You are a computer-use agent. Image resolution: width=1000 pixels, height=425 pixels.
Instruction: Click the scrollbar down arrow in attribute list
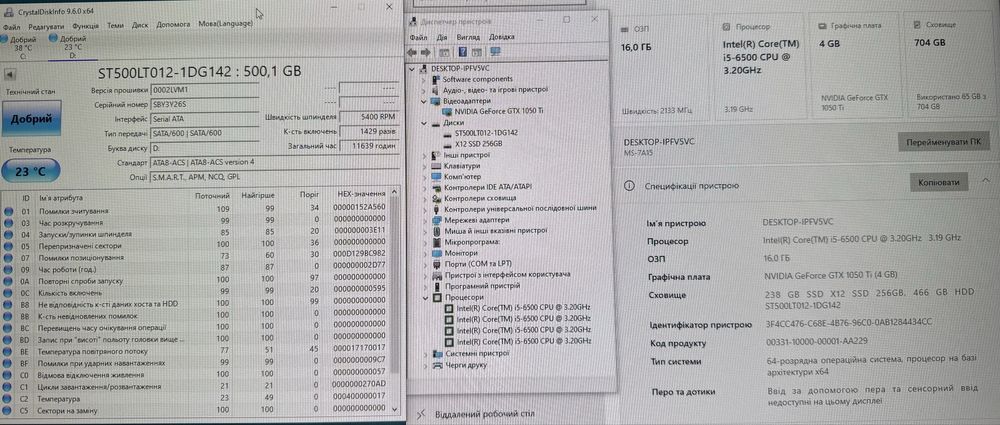394,408
